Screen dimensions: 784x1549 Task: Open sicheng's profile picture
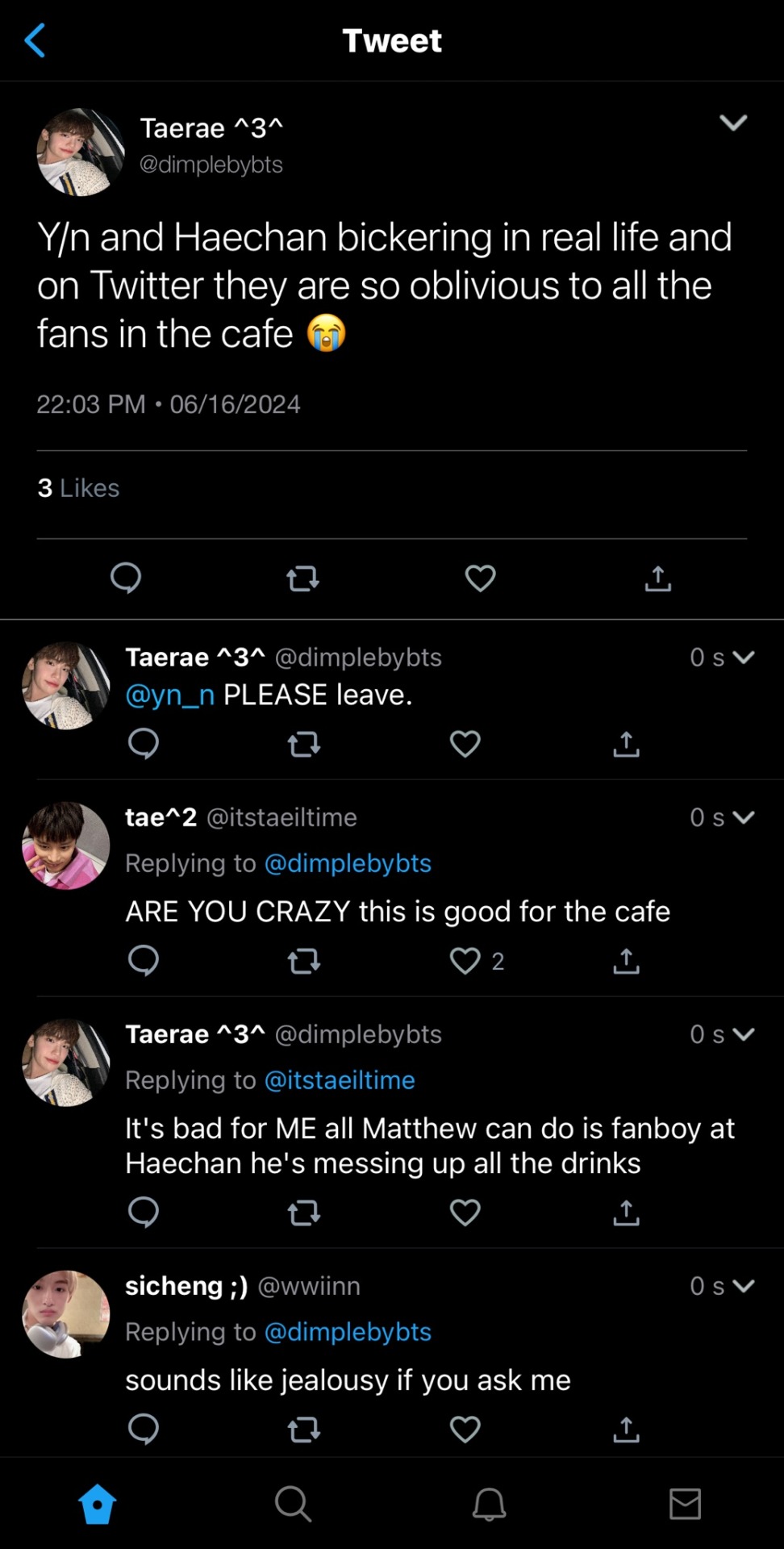(66, 1314)
